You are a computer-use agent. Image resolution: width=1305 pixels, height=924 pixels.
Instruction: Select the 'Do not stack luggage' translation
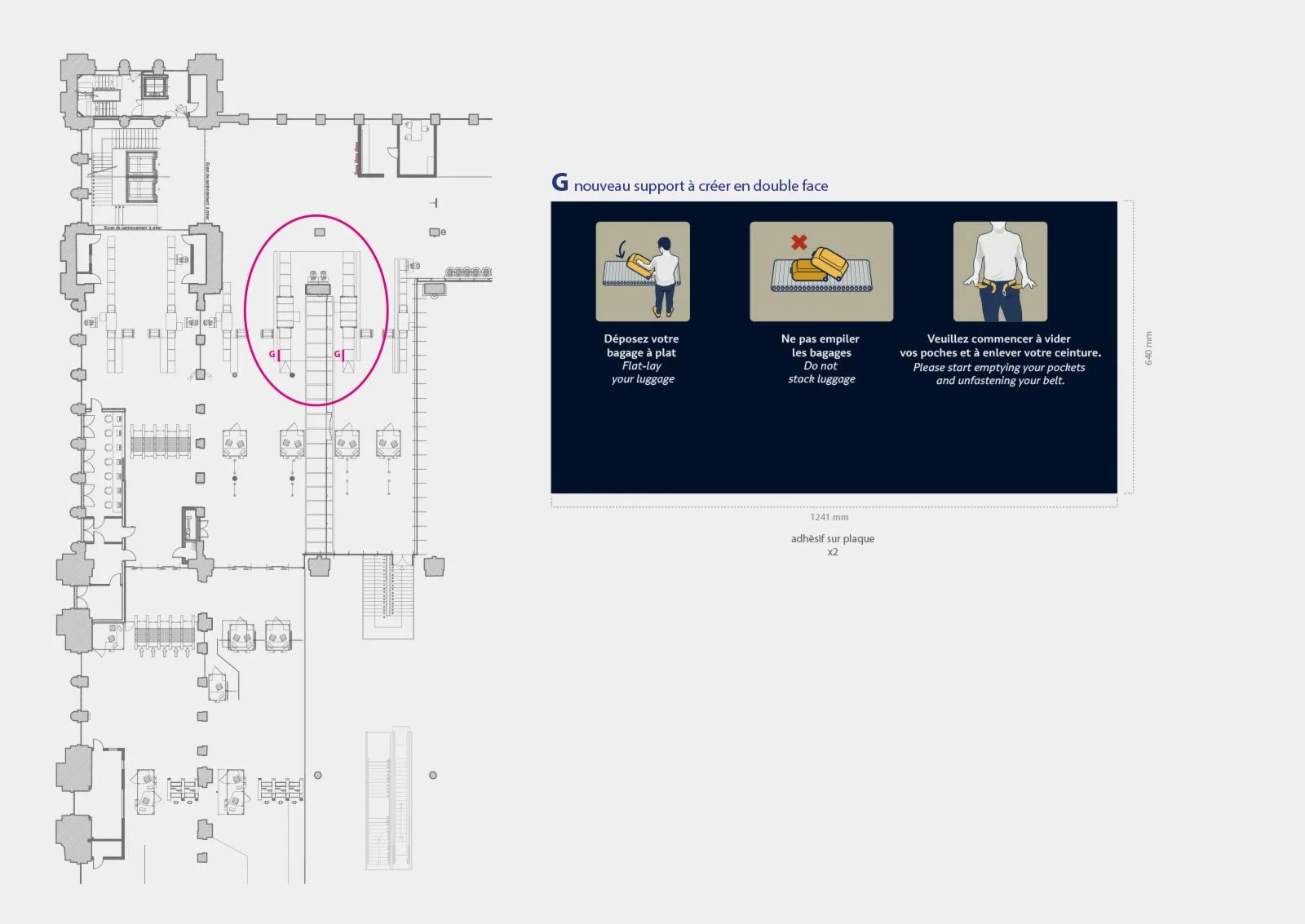click(x=821, y=373)
